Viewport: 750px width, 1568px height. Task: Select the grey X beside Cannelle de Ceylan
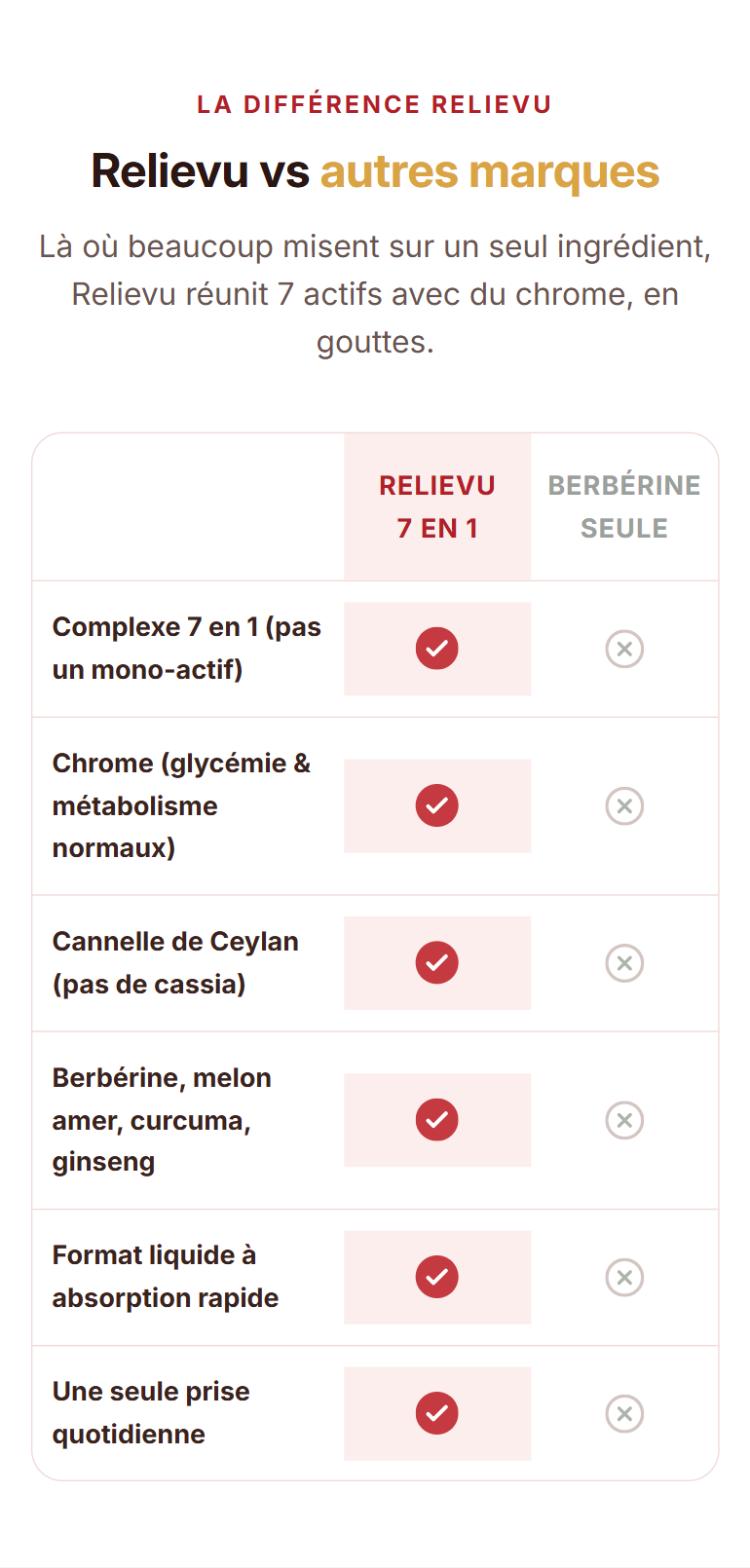pos(624,962)
